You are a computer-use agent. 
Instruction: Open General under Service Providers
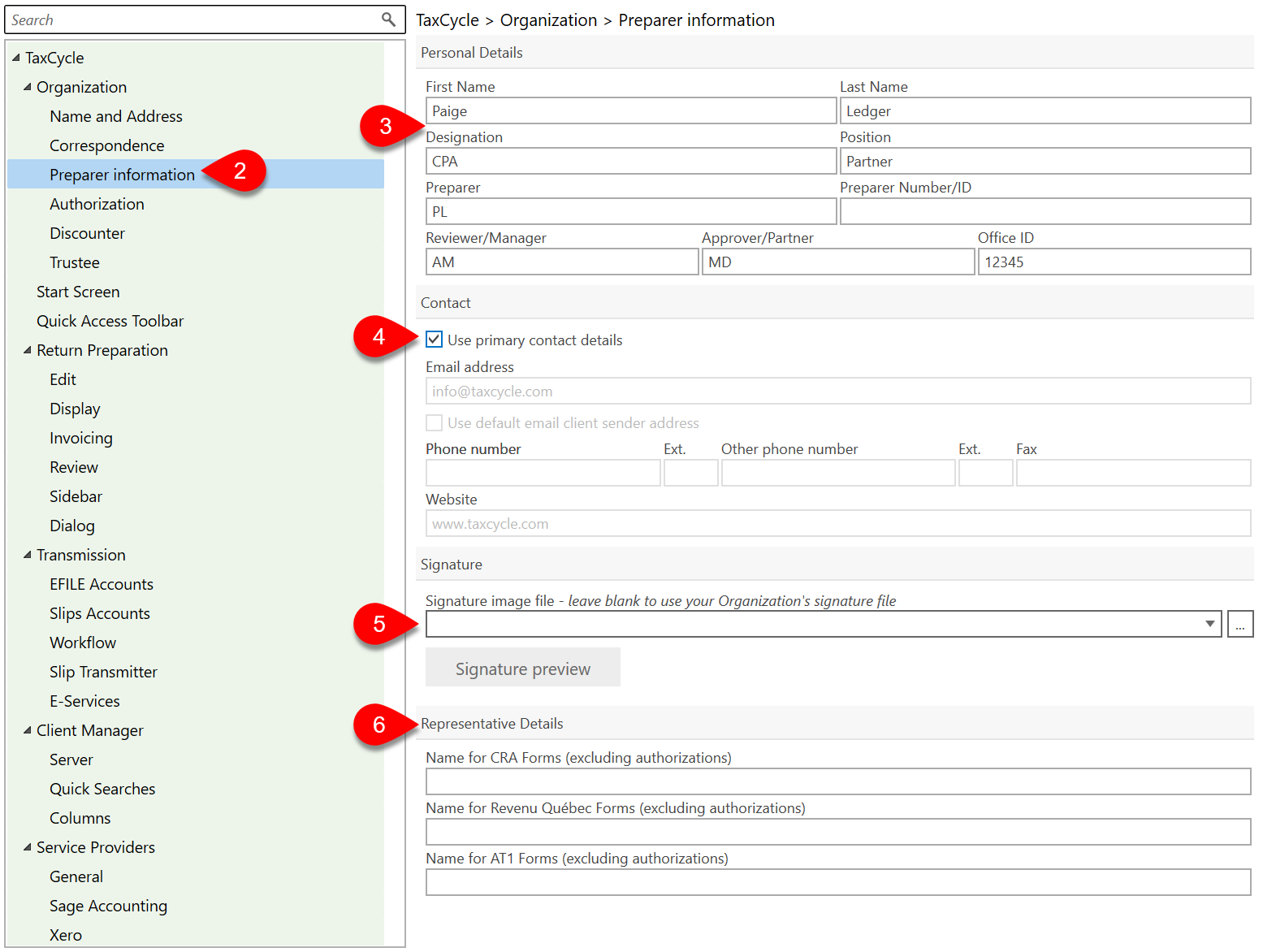tap(76, 876)
